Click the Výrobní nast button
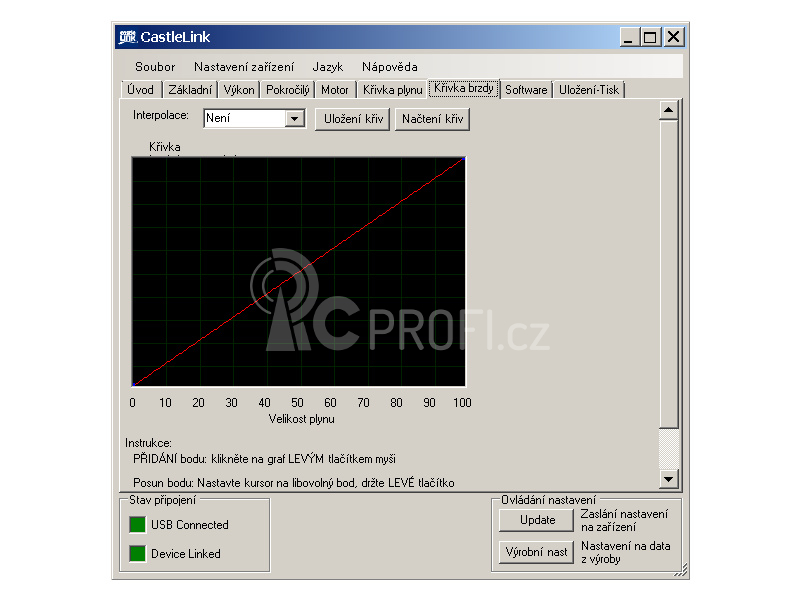The height and width of the screenshot is (600, 800). (536, 552)
